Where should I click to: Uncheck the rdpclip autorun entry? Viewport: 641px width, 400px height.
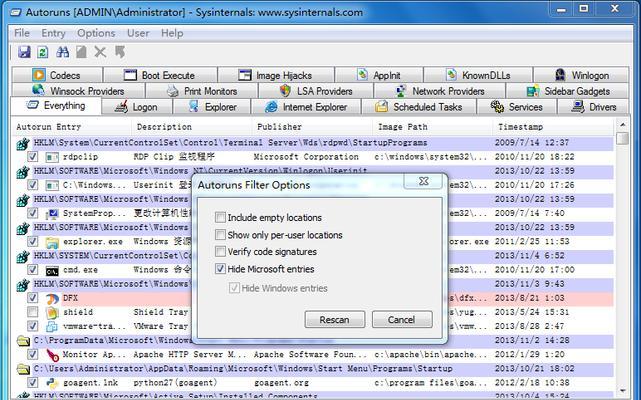click(x=32, y=157)
